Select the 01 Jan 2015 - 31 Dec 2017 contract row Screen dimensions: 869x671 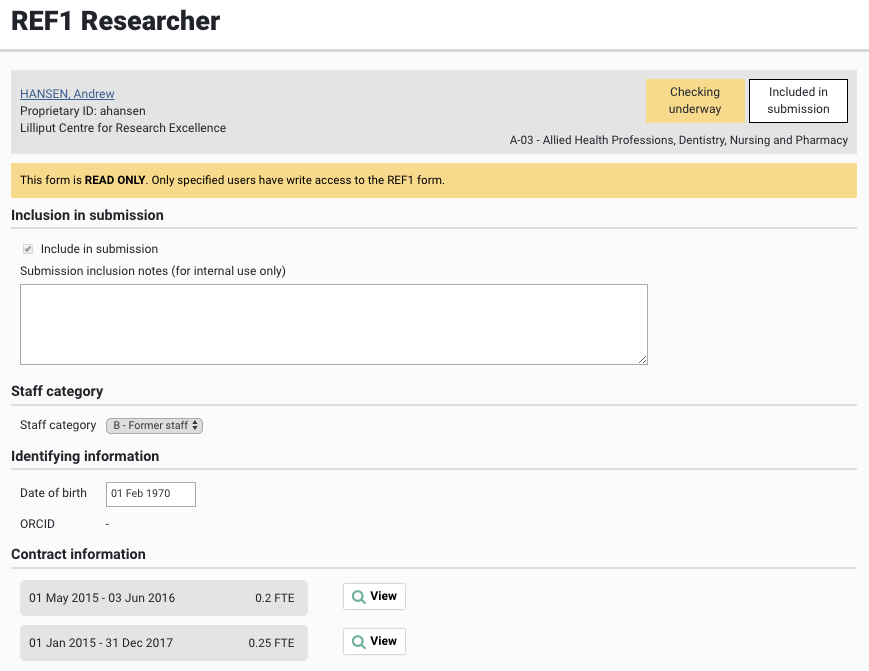pyautogui.click(x=163, y=643)
